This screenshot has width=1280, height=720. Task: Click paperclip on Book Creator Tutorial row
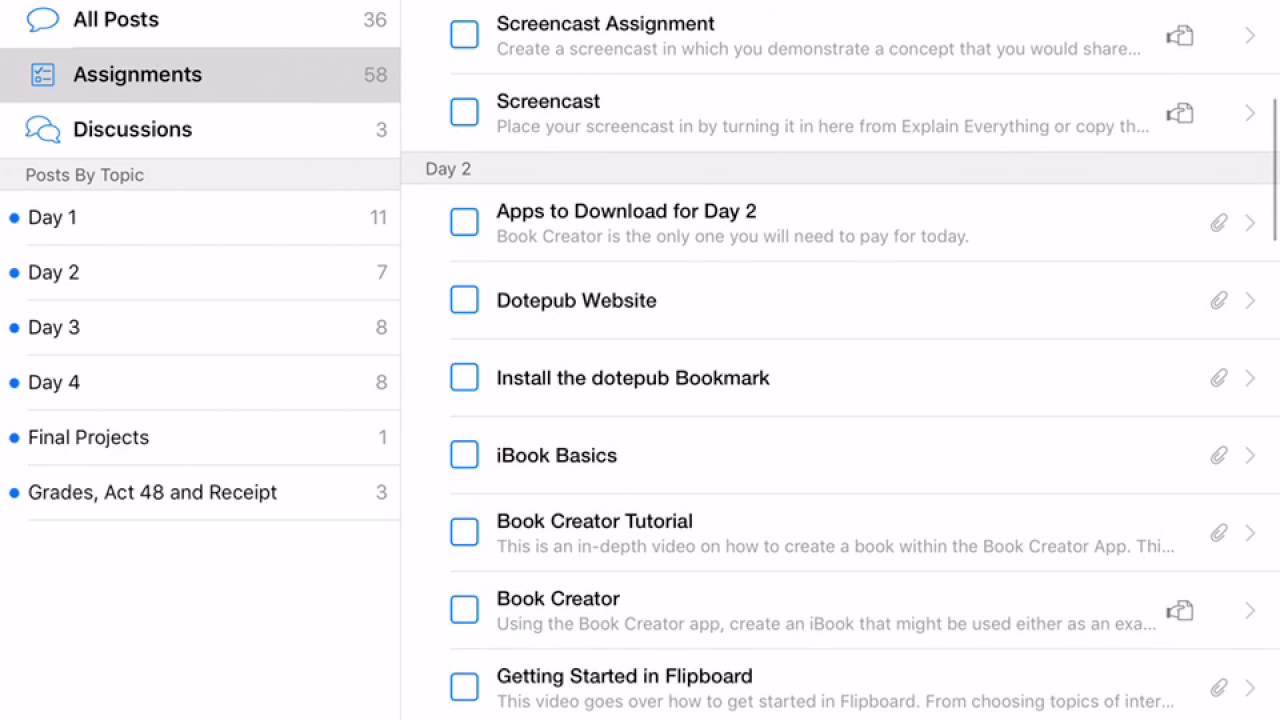1218,533
